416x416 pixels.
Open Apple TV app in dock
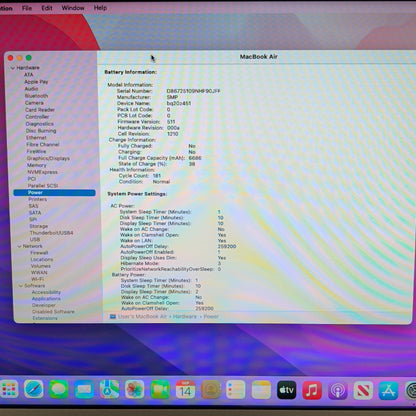point(287,390)
